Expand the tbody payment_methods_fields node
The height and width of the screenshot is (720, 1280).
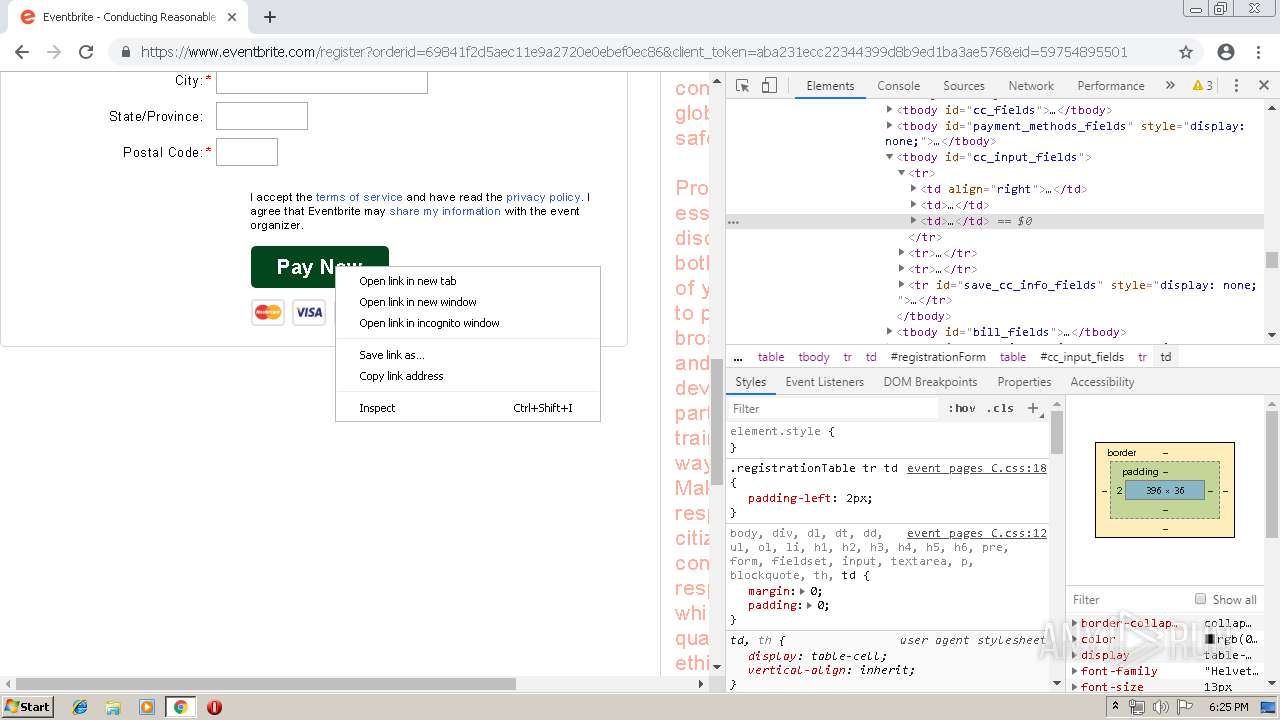click(x=889, y=126)
